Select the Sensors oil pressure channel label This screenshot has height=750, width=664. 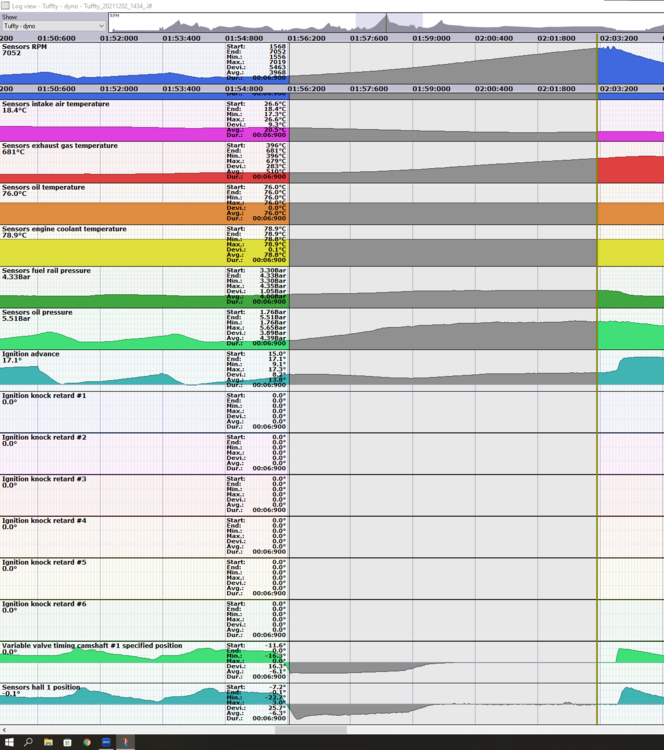tap(37, 312)
